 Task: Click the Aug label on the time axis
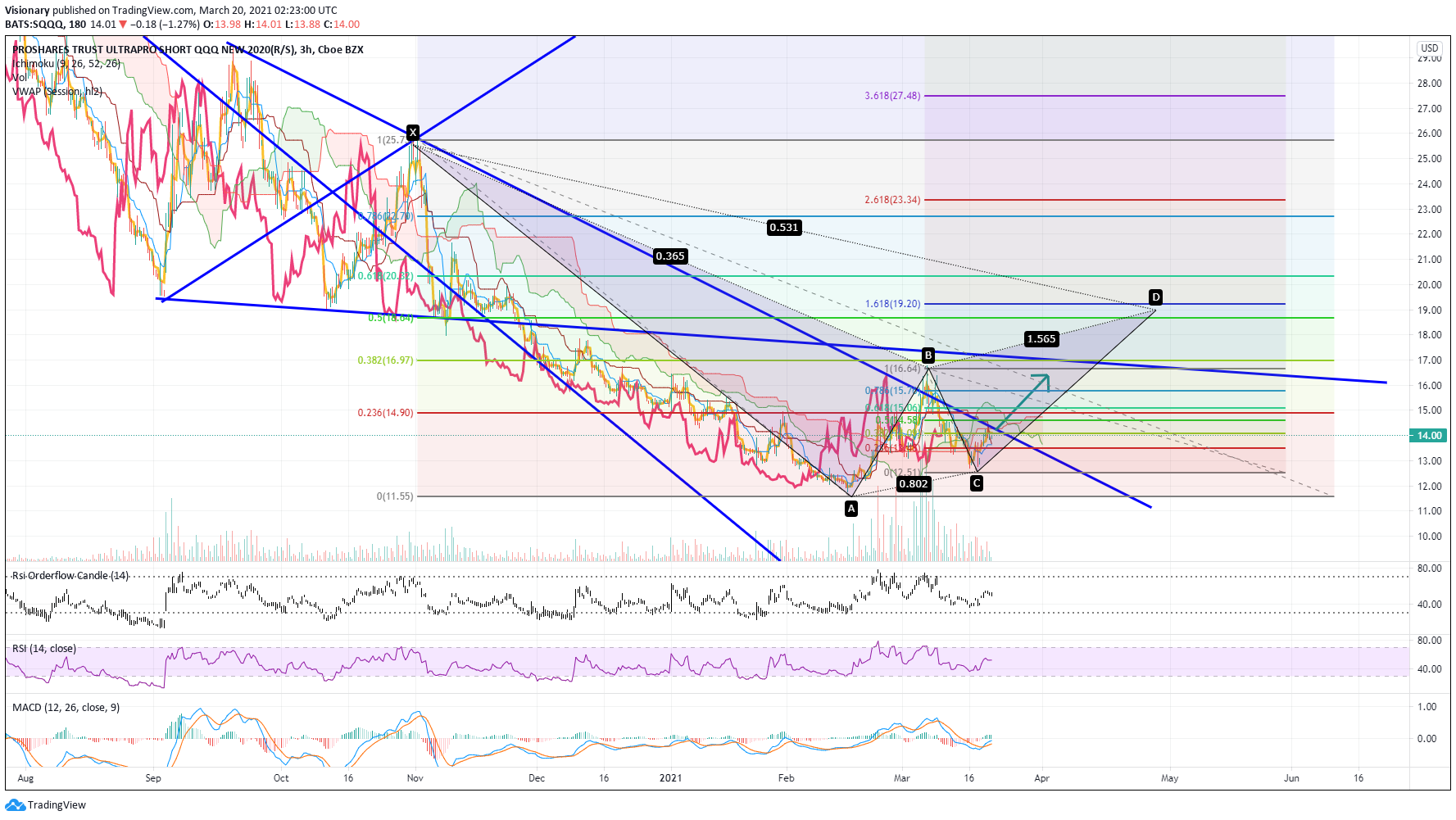25,778
